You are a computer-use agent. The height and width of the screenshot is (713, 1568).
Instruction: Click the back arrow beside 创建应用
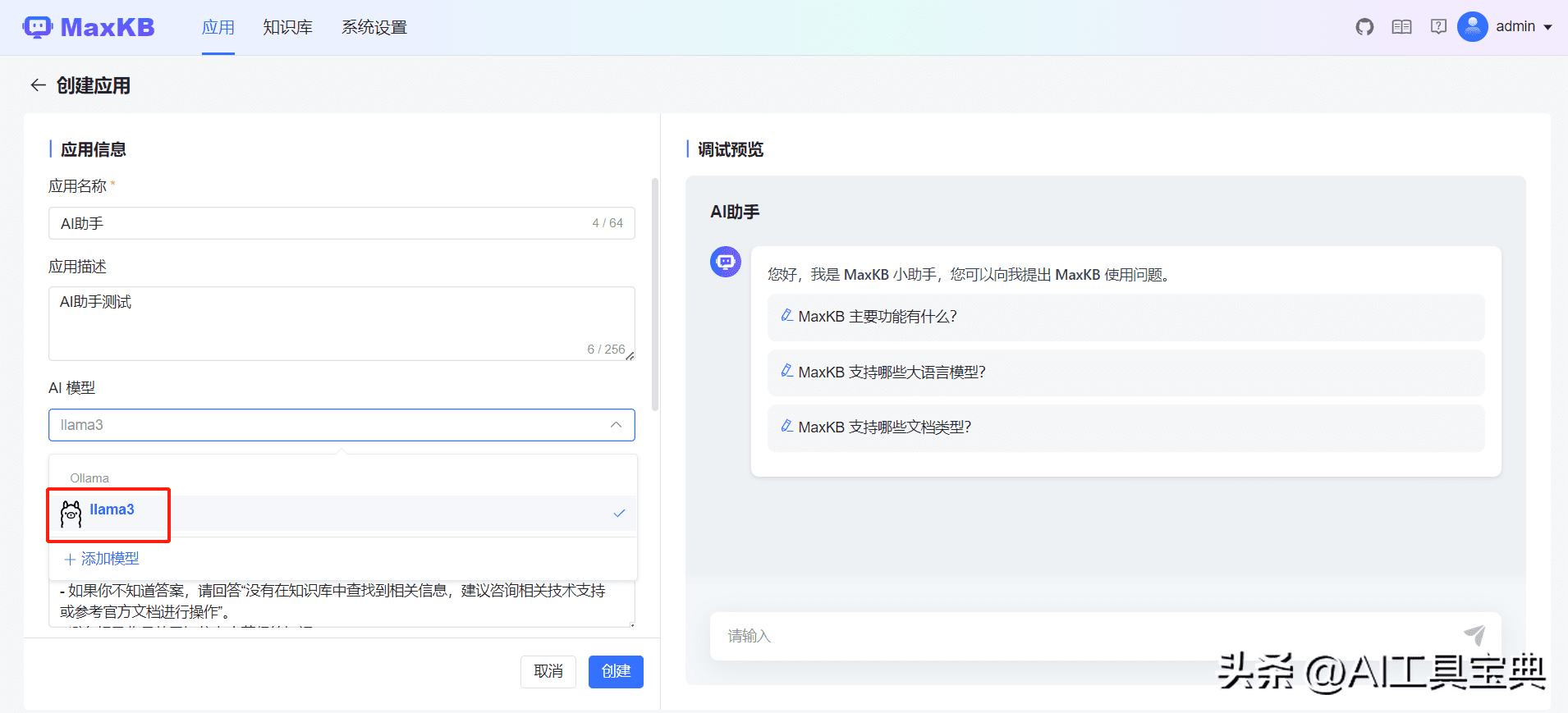tap(38, 85)
